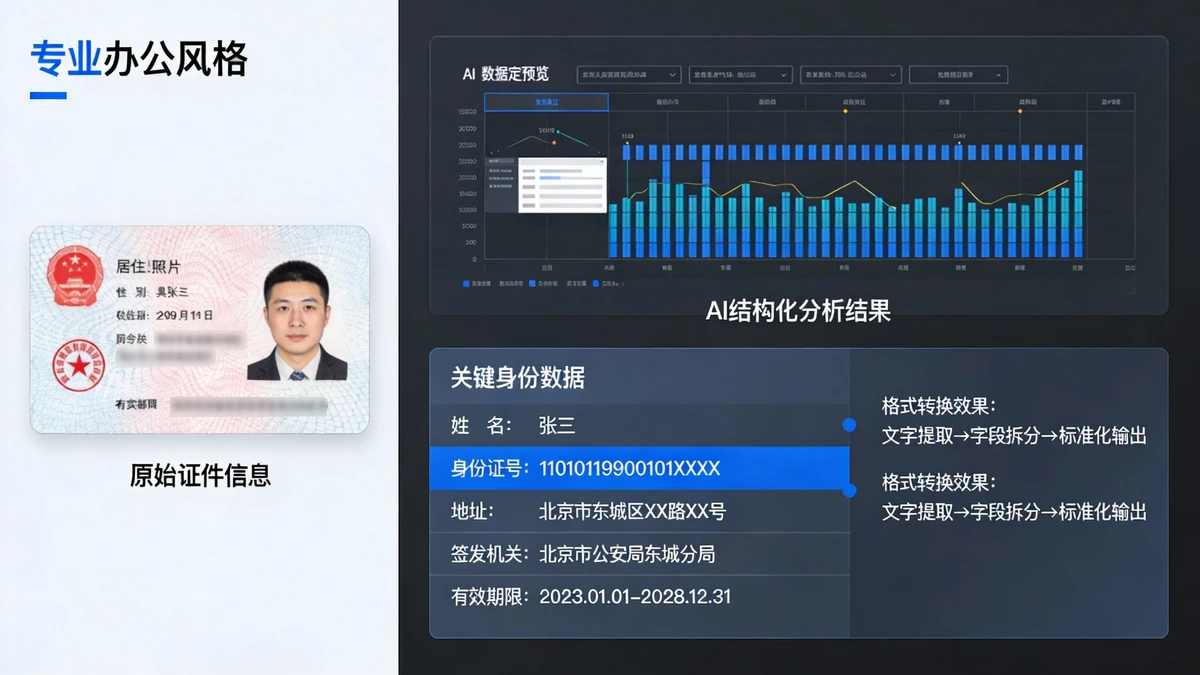The width and height of the screenshot is (1200, 675).
Task: Click the blue connector dot beside 姓名 row
Action: (849, 425)
